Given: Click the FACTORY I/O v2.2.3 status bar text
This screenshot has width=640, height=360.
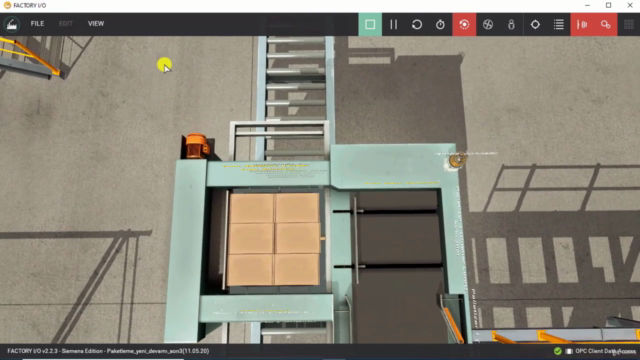Looking at the screenshot, I should point(108,351).
